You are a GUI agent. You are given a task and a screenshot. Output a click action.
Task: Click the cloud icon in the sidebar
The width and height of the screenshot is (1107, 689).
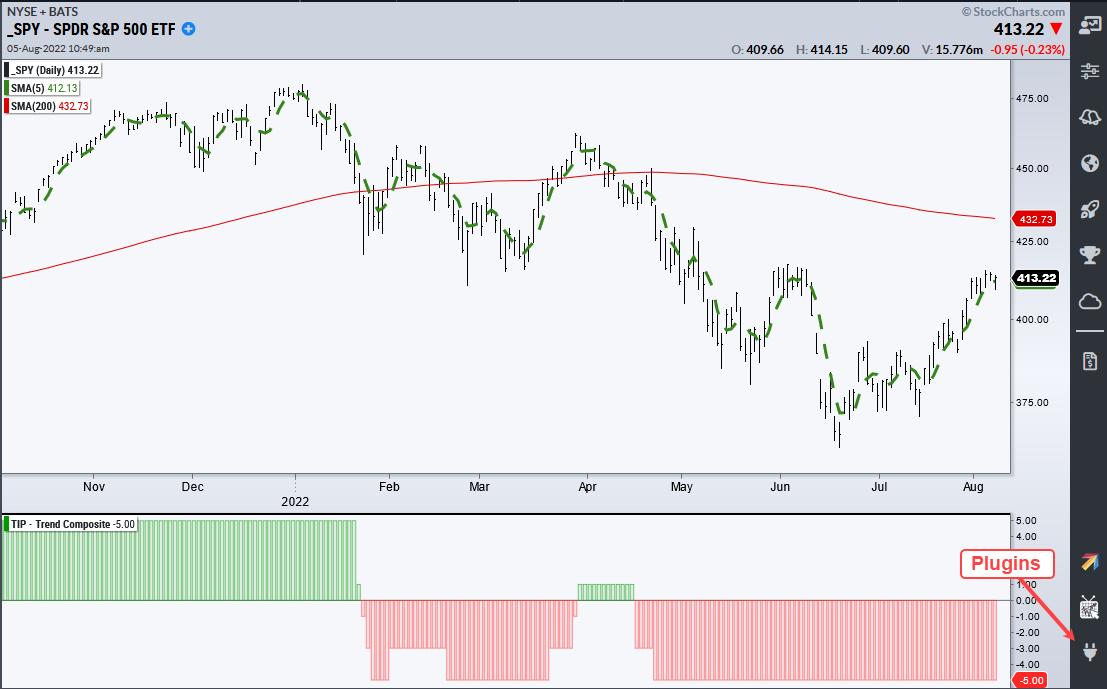click(1089, 302)
